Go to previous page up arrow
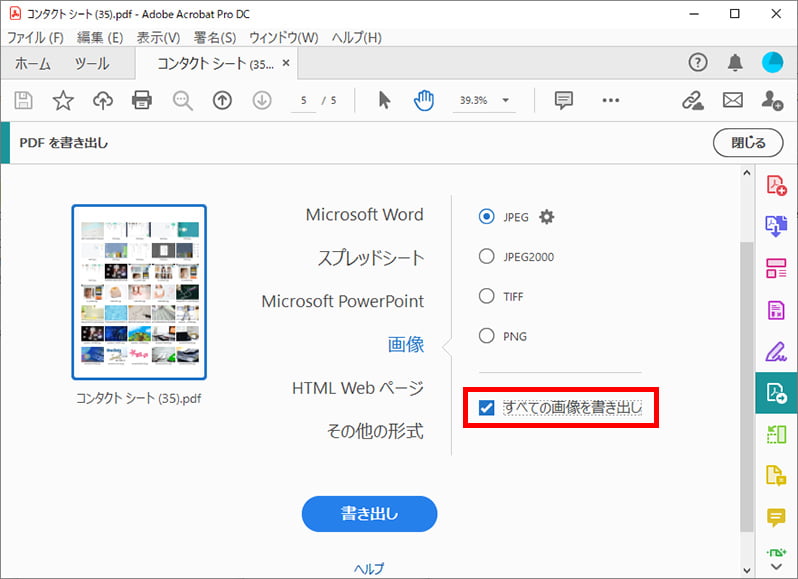 pyautogui.click(x=222, y=100)
